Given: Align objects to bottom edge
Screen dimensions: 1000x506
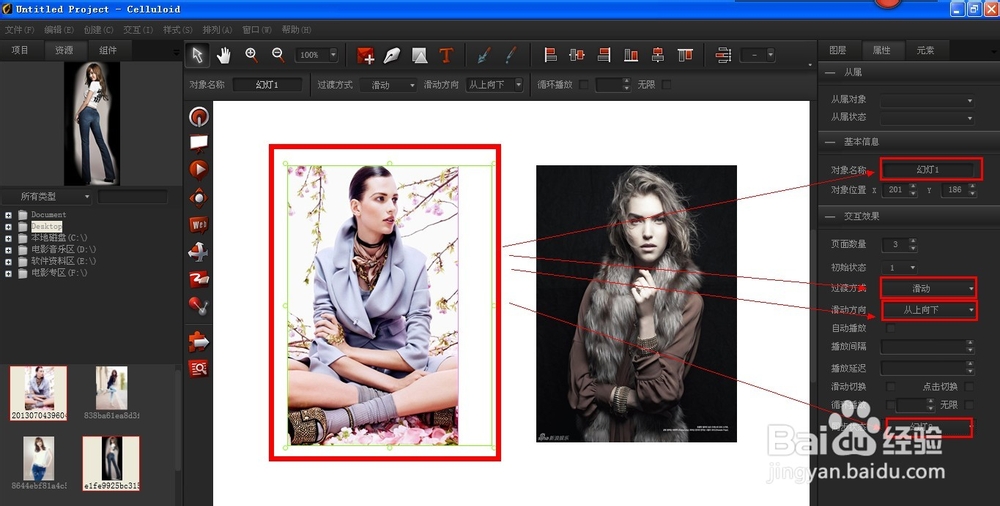Looking at the screenshot, I should click(x=631, y=56).
